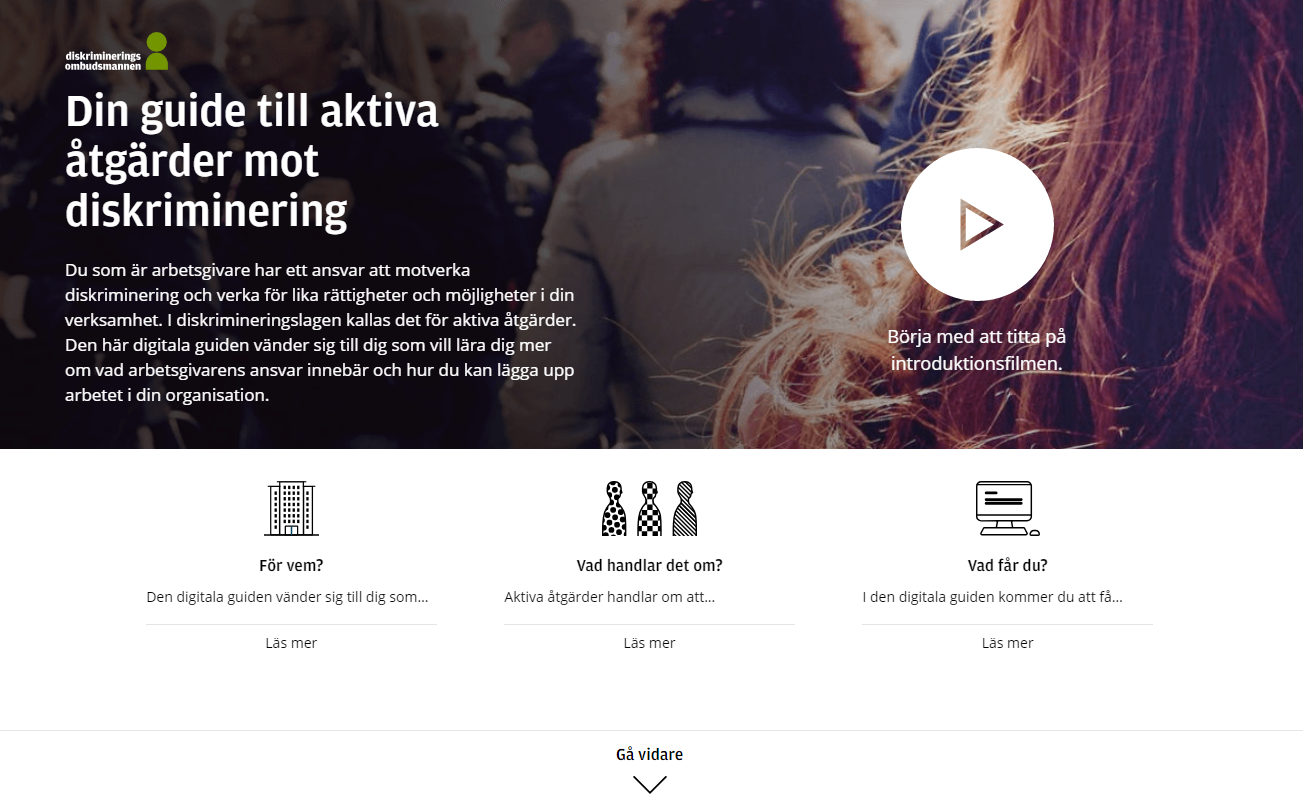The width and height of the screenshot is (1303, 800).
Task: Click the three patterned figures icon
Action: coord(650,508)
